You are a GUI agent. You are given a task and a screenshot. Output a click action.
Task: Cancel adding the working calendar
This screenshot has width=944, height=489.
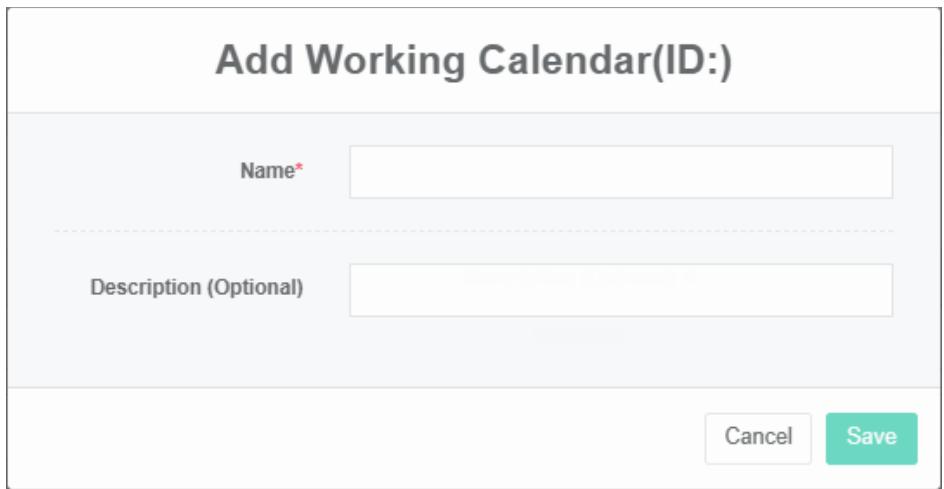click(x=758, y=438)
